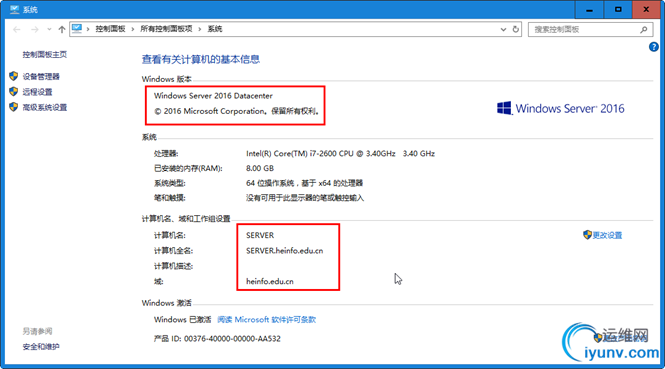665x369 pixels.
Task: Click the computer icon in address bar
Action: click(x=77, y=29)
